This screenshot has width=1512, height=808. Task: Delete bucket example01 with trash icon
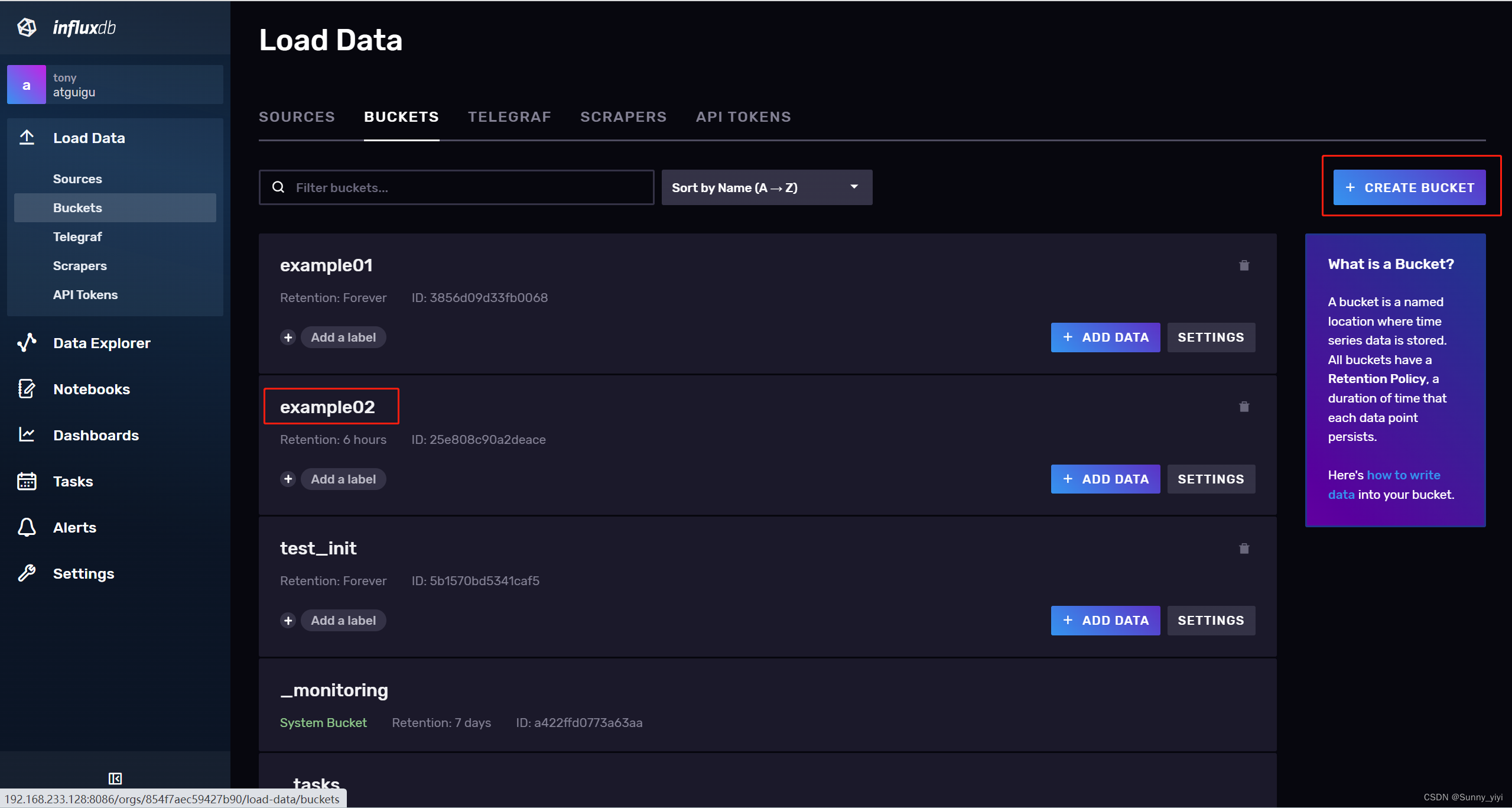[x=1244, y=265]
